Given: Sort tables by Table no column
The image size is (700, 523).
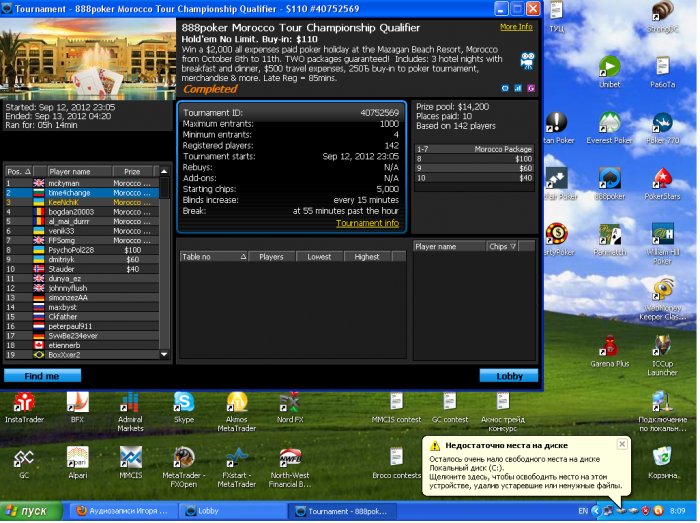Looking at the screenshot, I should [x=214, y=257].
